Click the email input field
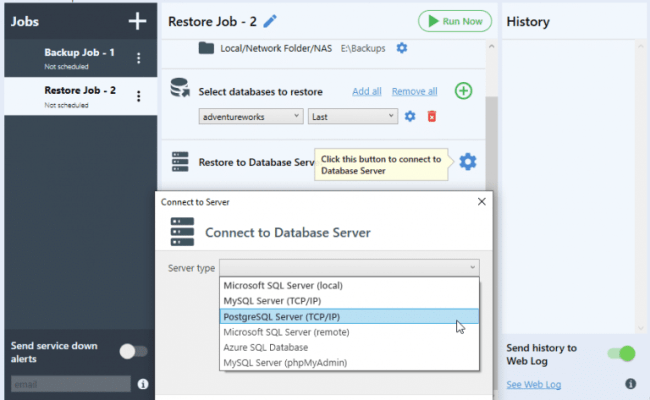Image resolution: width=650 pixels, height=400 pixels. (x=70, y=384)
